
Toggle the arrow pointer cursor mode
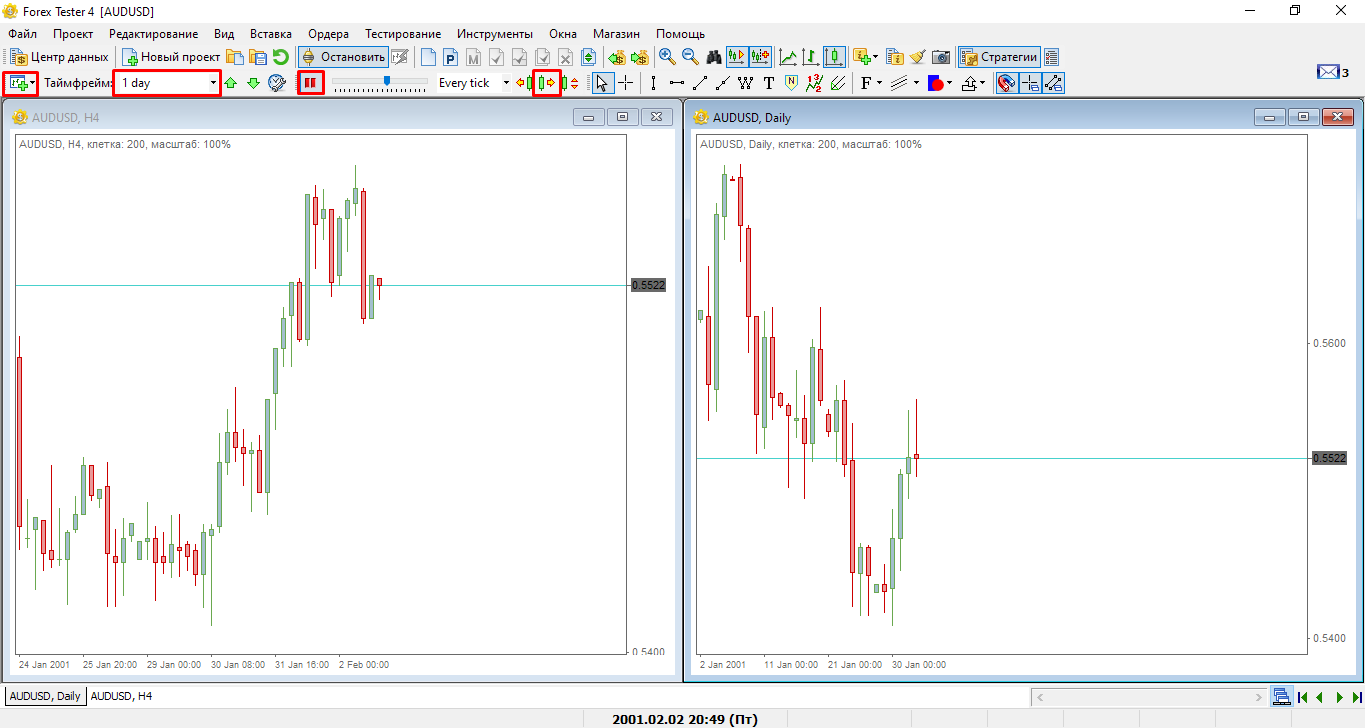tap(602, 83)
